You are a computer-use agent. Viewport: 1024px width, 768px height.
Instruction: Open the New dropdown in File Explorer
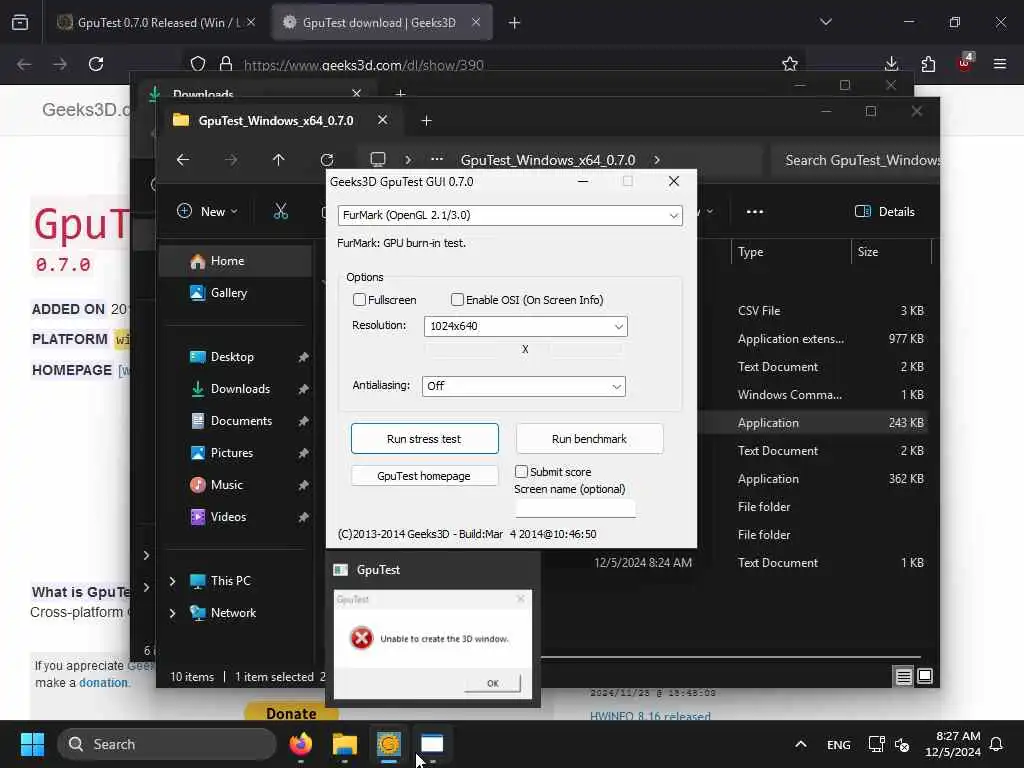click(x=208, y=211)
